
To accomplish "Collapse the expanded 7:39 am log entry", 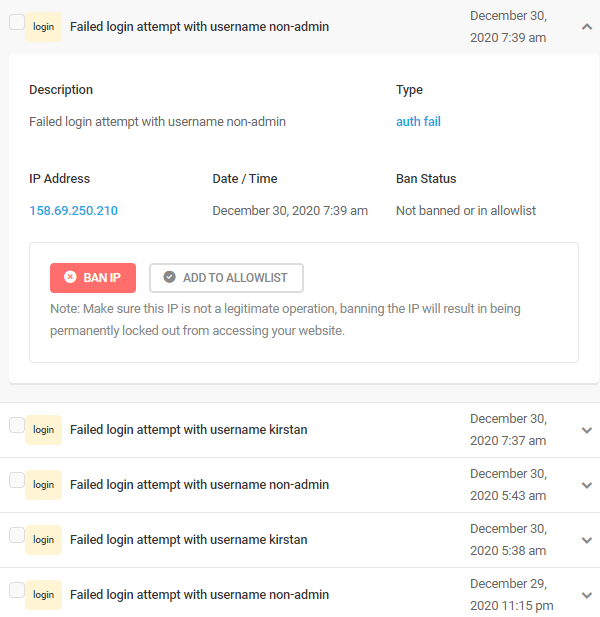I will [x=587, y=27].
